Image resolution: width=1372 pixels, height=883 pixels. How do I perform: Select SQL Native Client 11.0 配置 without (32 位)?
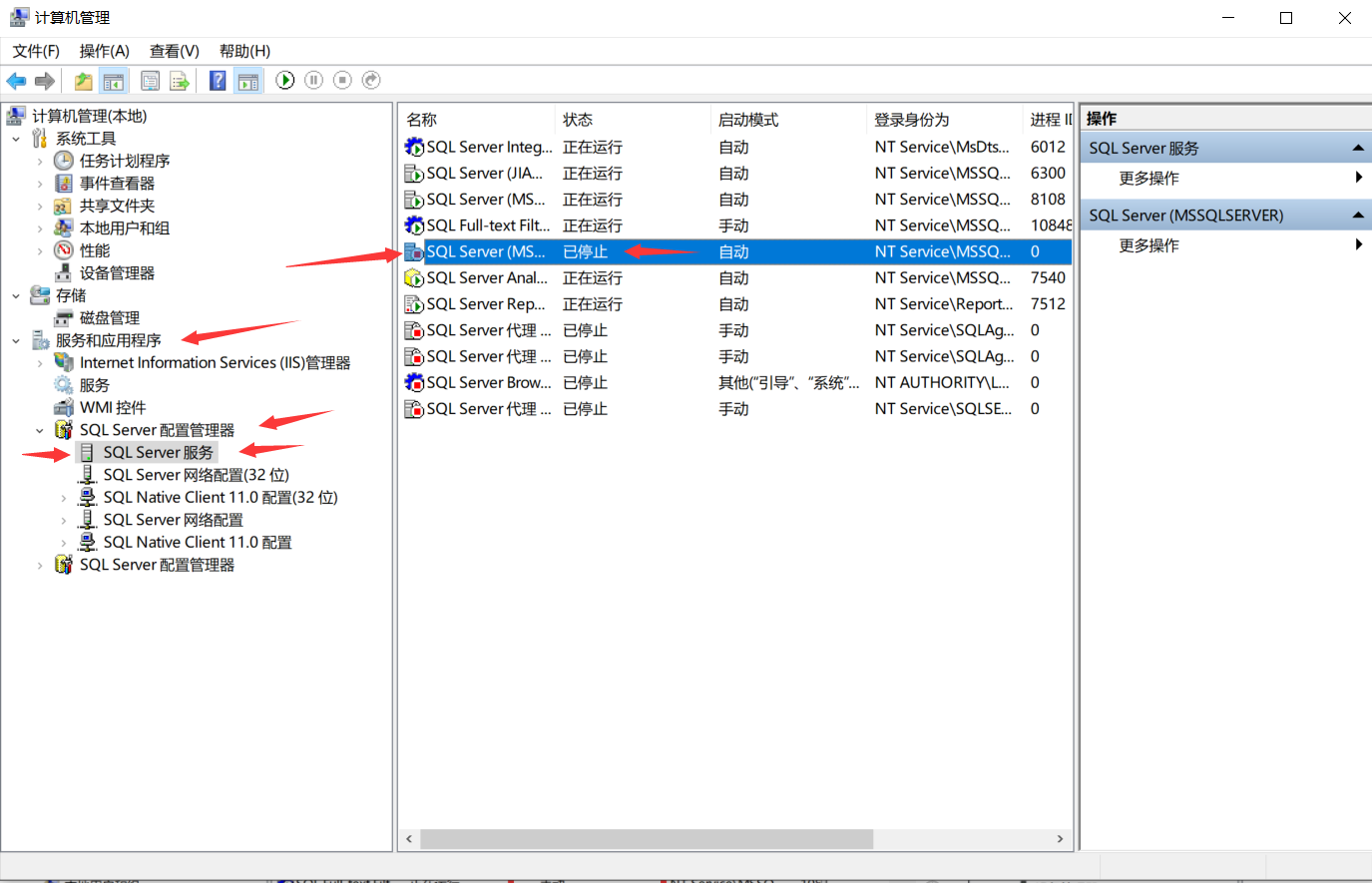pyautogui.click(x=198, y=542)
